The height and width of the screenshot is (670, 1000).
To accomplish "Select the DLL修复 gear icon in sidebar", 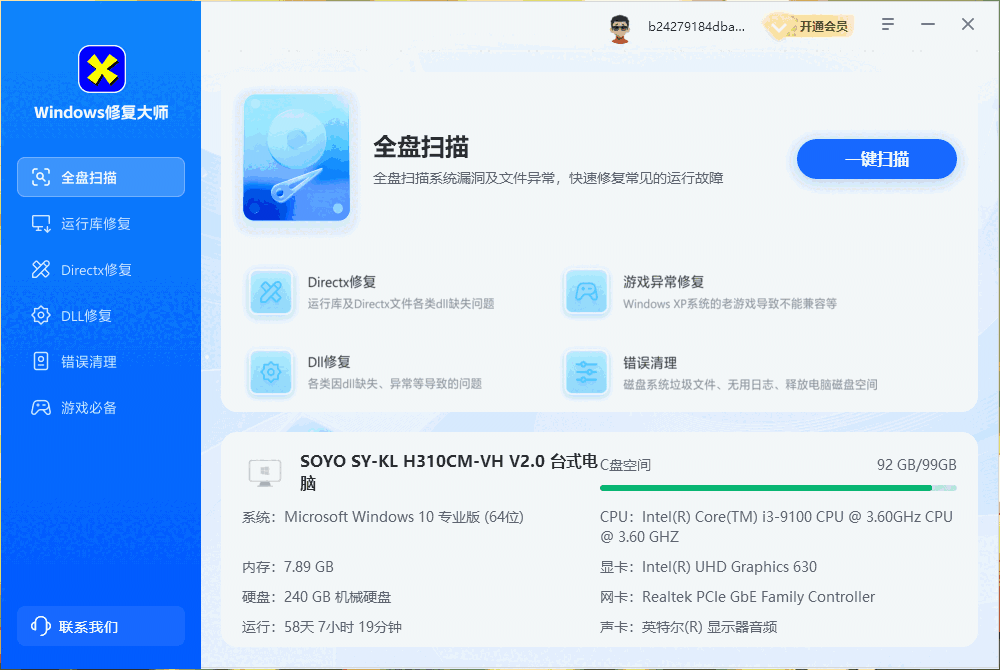I will pos(40,315).
